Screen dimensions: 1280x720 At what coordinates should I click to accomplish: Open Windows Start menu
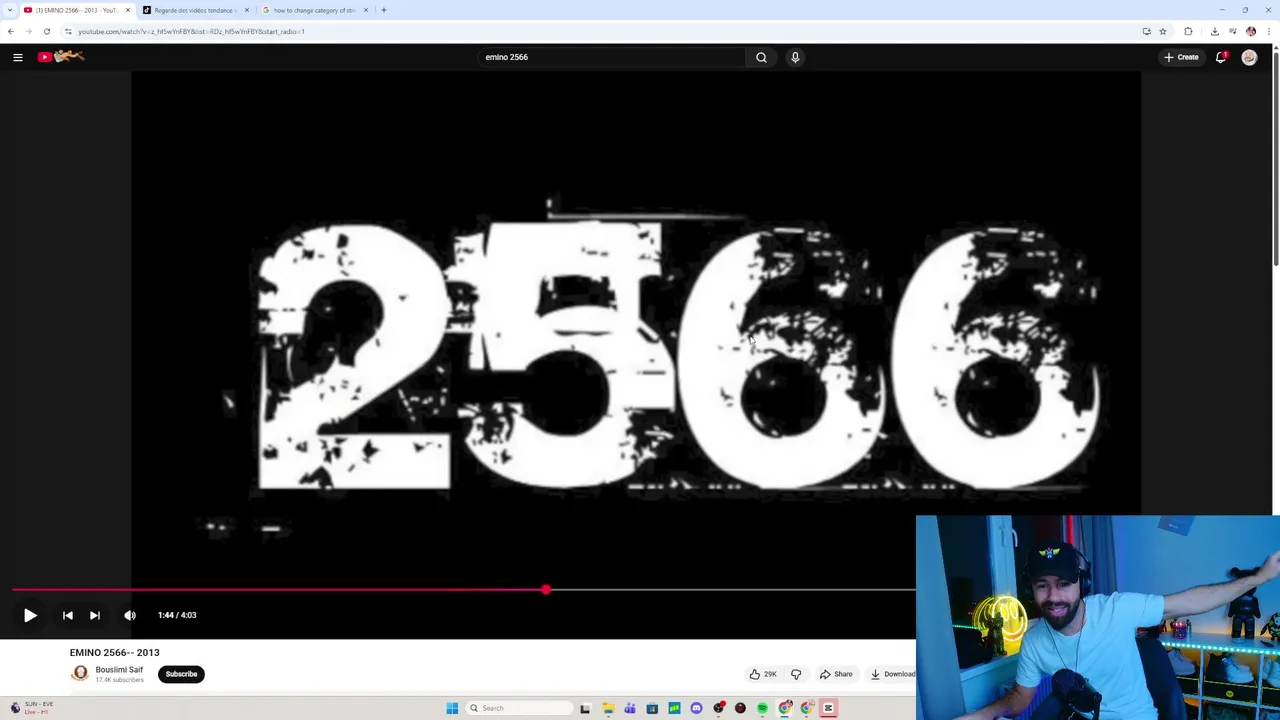click(452, 708)
